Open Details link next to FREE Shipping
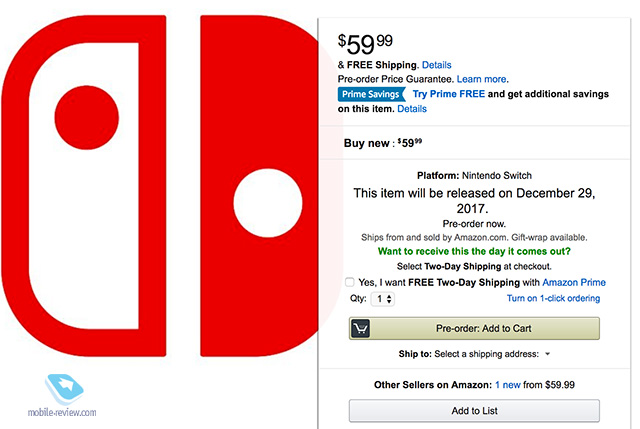 pyautogui.click(x=436, y=65)
